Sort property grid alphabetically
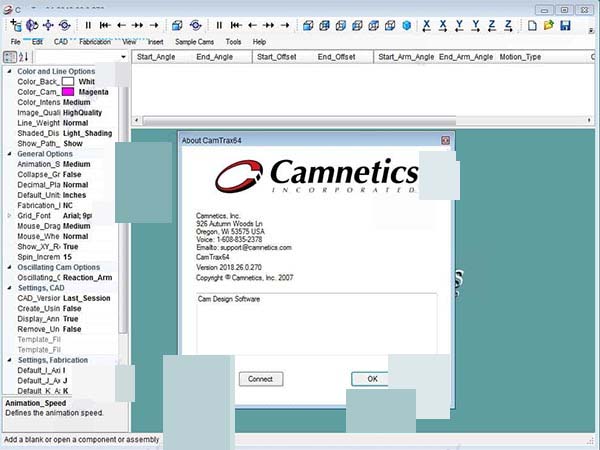This screenshot has height=450, width=600. tap(24, 57)
